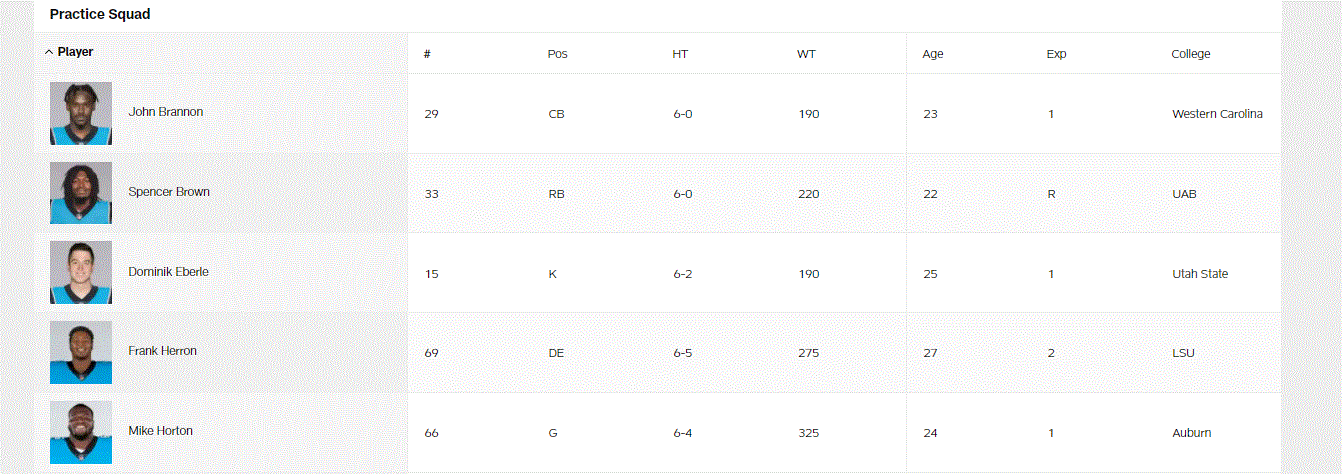1342x474 pixels.
Task: Sort roster by Player column chevron
Action: tap(49, 52)
